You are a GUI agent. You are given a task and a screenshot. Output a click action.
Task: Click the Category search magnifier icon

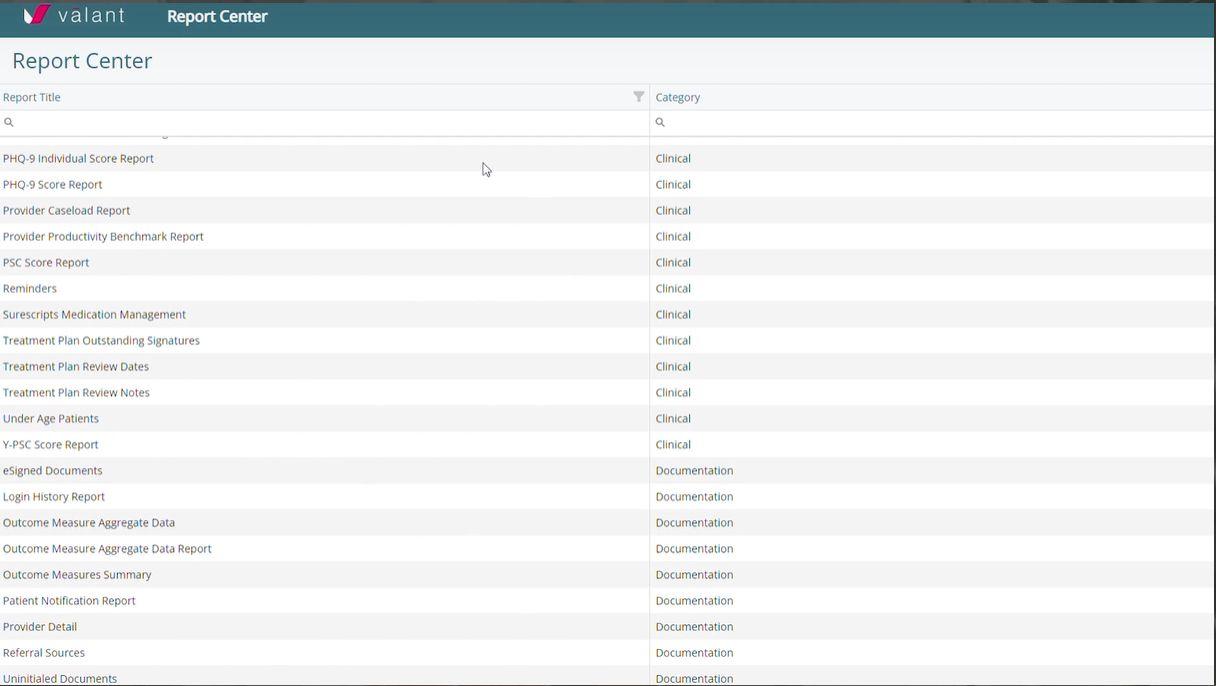660,122
